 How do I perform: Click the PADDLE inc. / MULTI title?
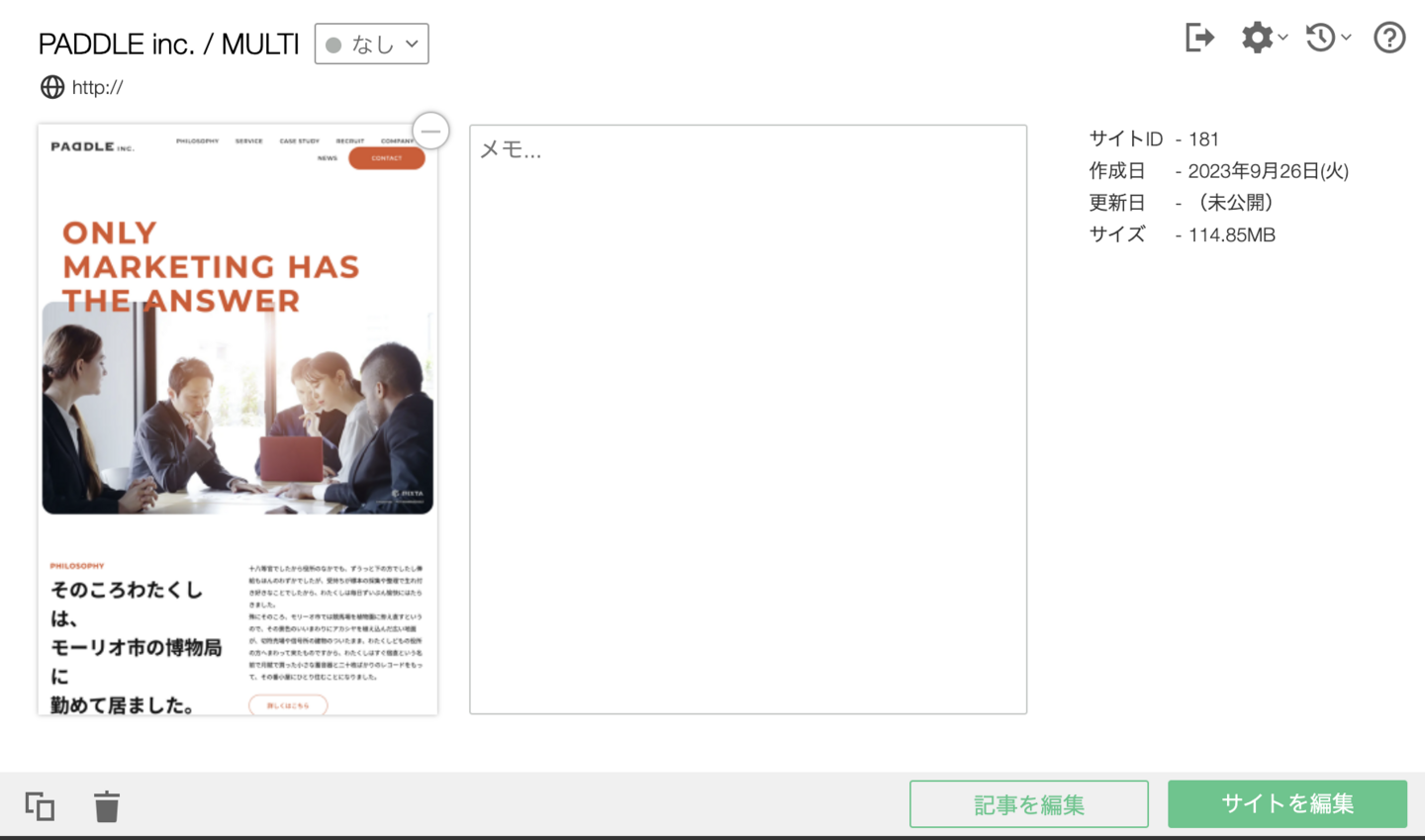[x=168, y=45]
